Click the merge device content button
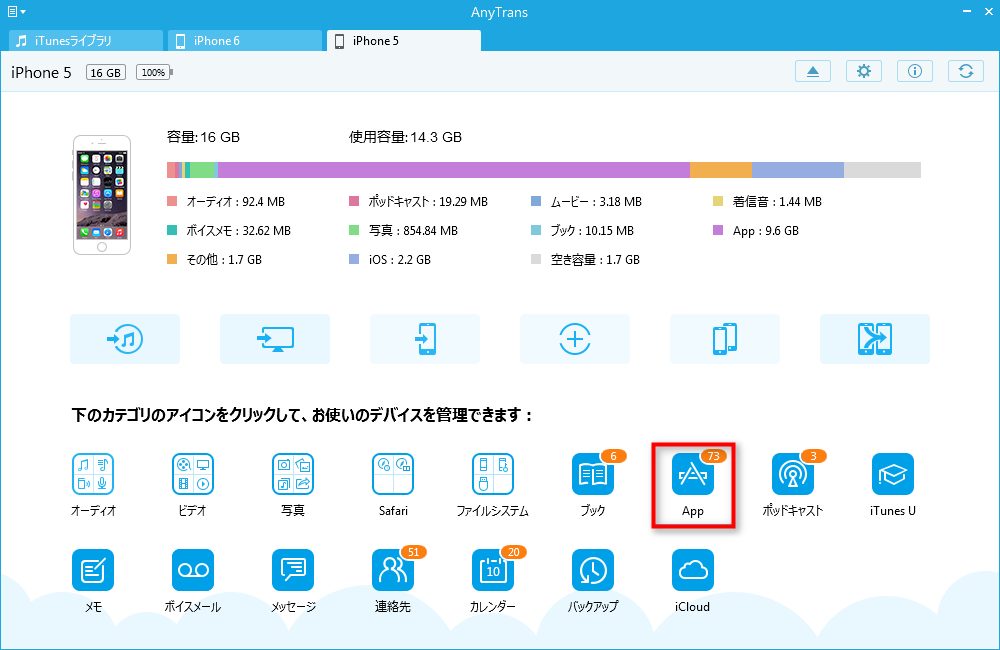Viewport: 1000px width, 650px height. pos(875,339)
